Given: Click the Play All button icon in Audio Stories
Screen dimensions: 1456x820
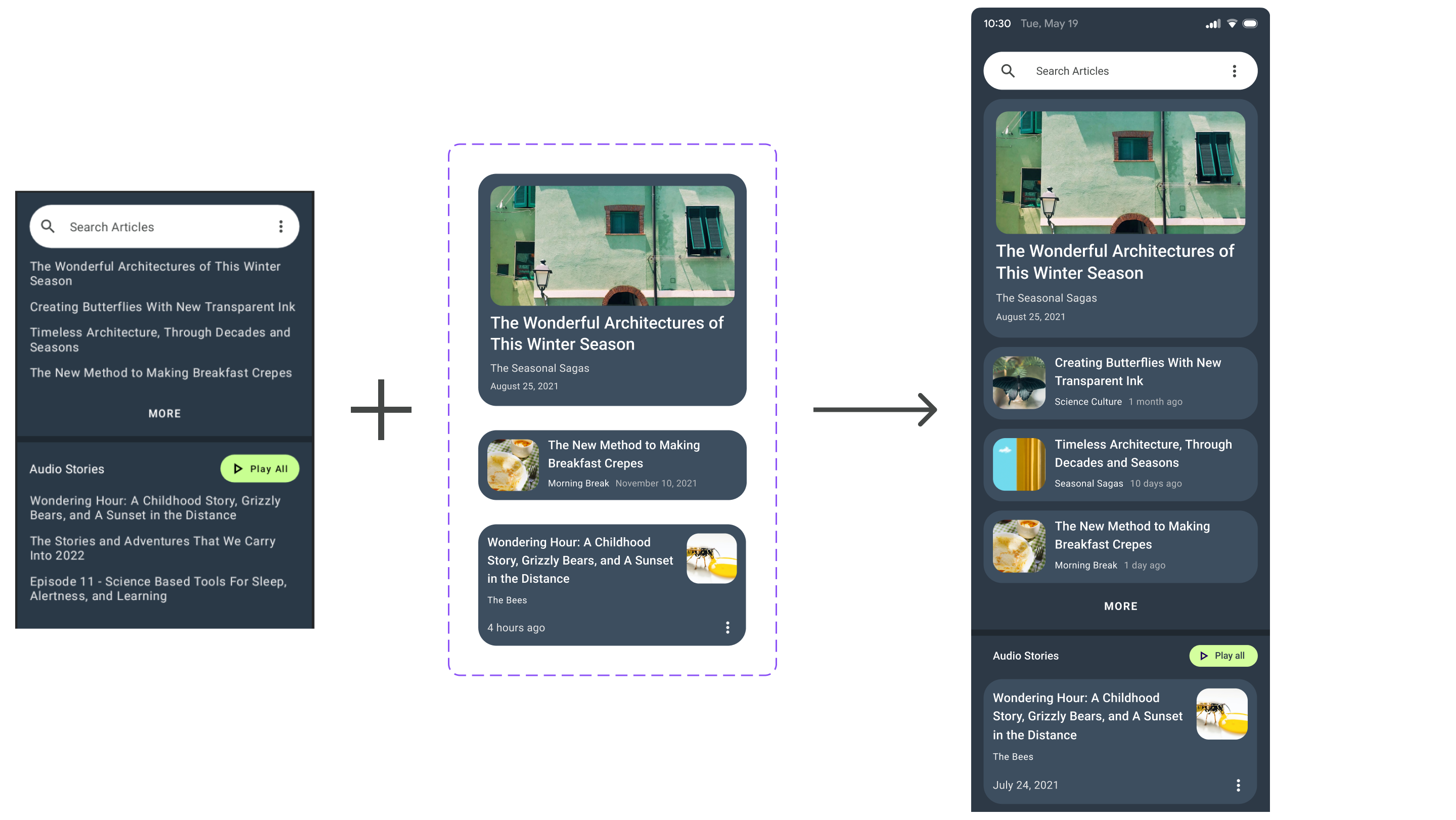Looking at the screenshot, I should [1204, 655].
